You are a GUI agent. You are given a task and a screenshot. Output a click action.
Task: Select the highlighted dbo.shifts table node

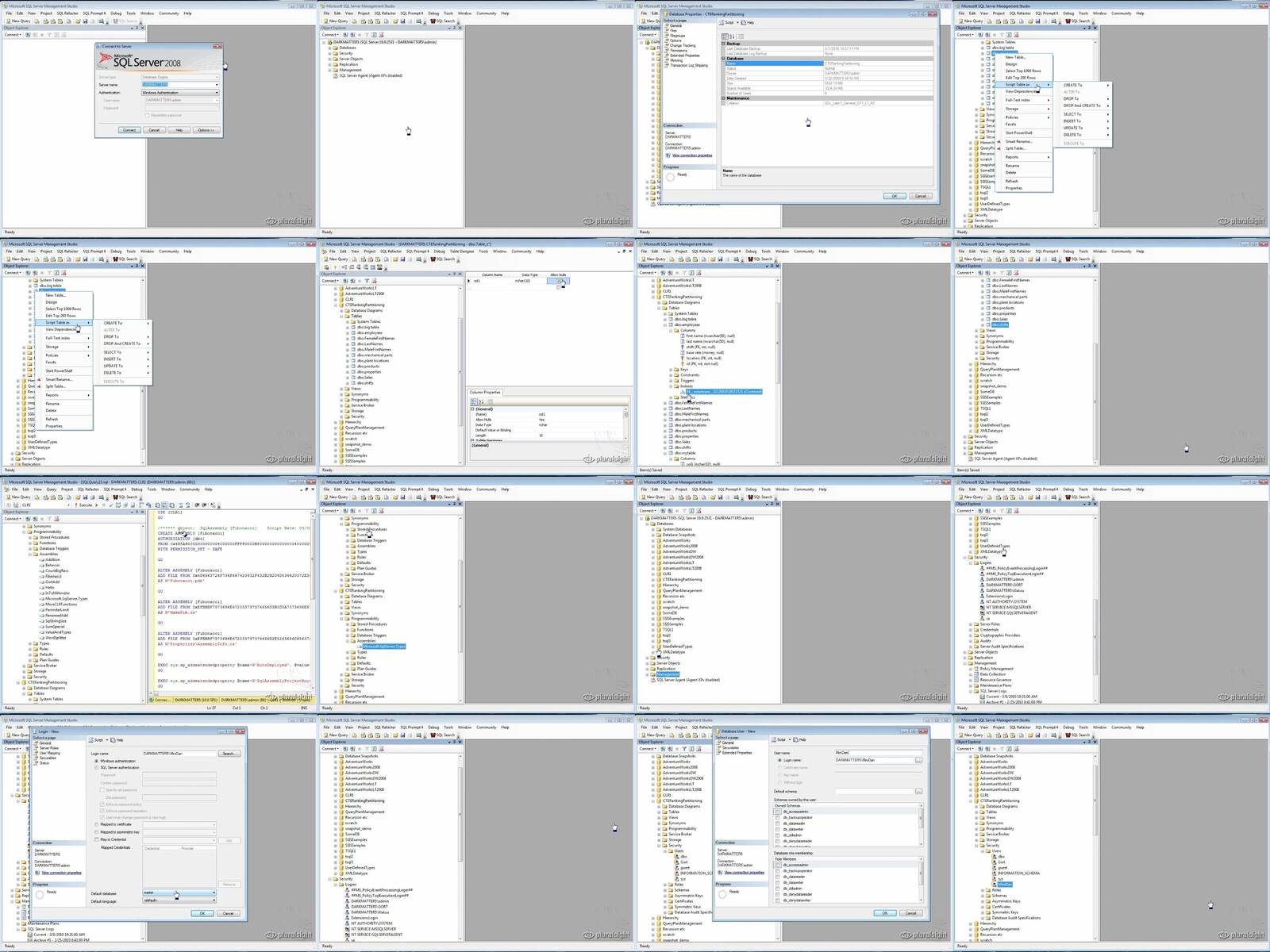(x=1000, y=324)
